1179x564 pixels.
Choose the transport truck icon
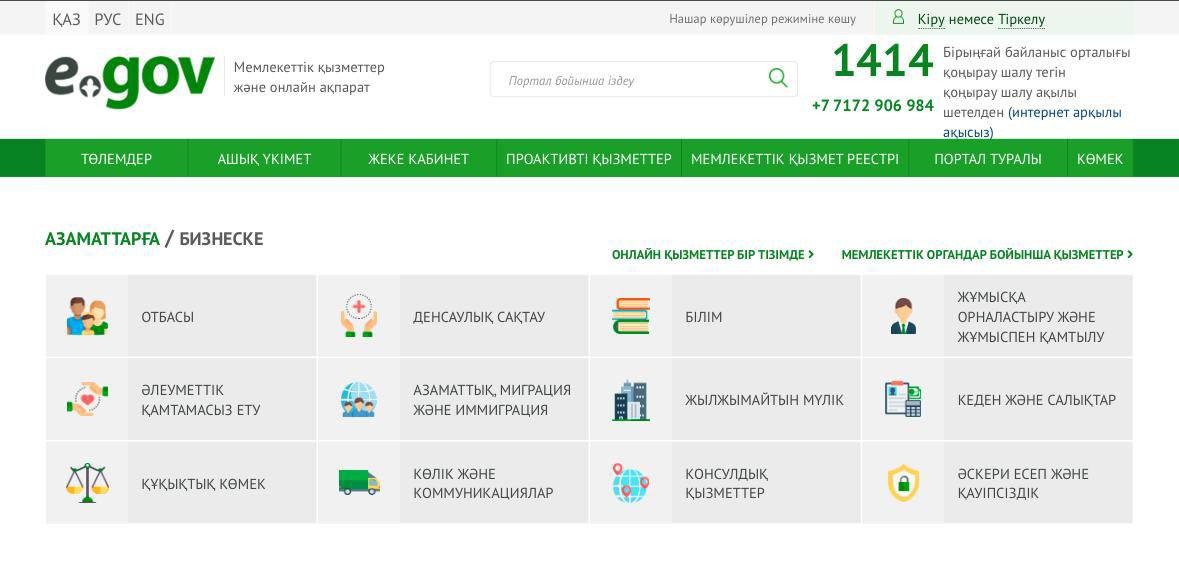tap(359, 482)
